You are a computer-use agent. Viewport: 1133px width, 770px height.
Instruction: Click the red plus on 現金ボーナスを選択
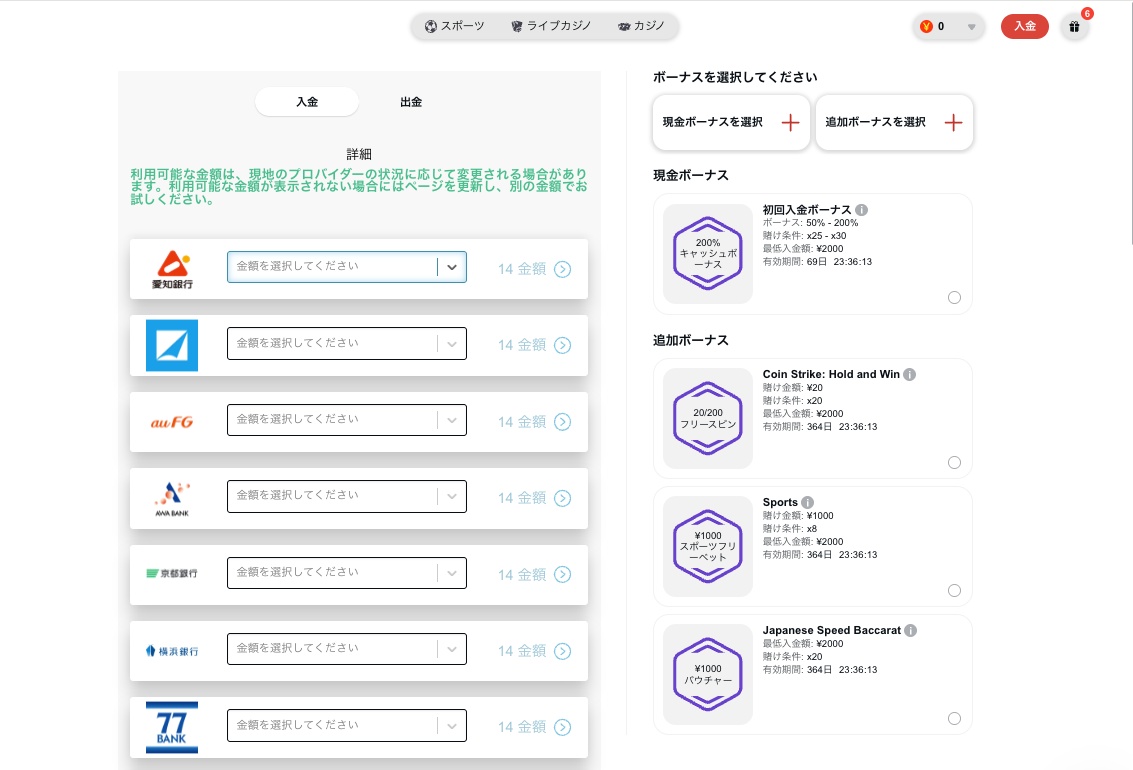point(790,123)
